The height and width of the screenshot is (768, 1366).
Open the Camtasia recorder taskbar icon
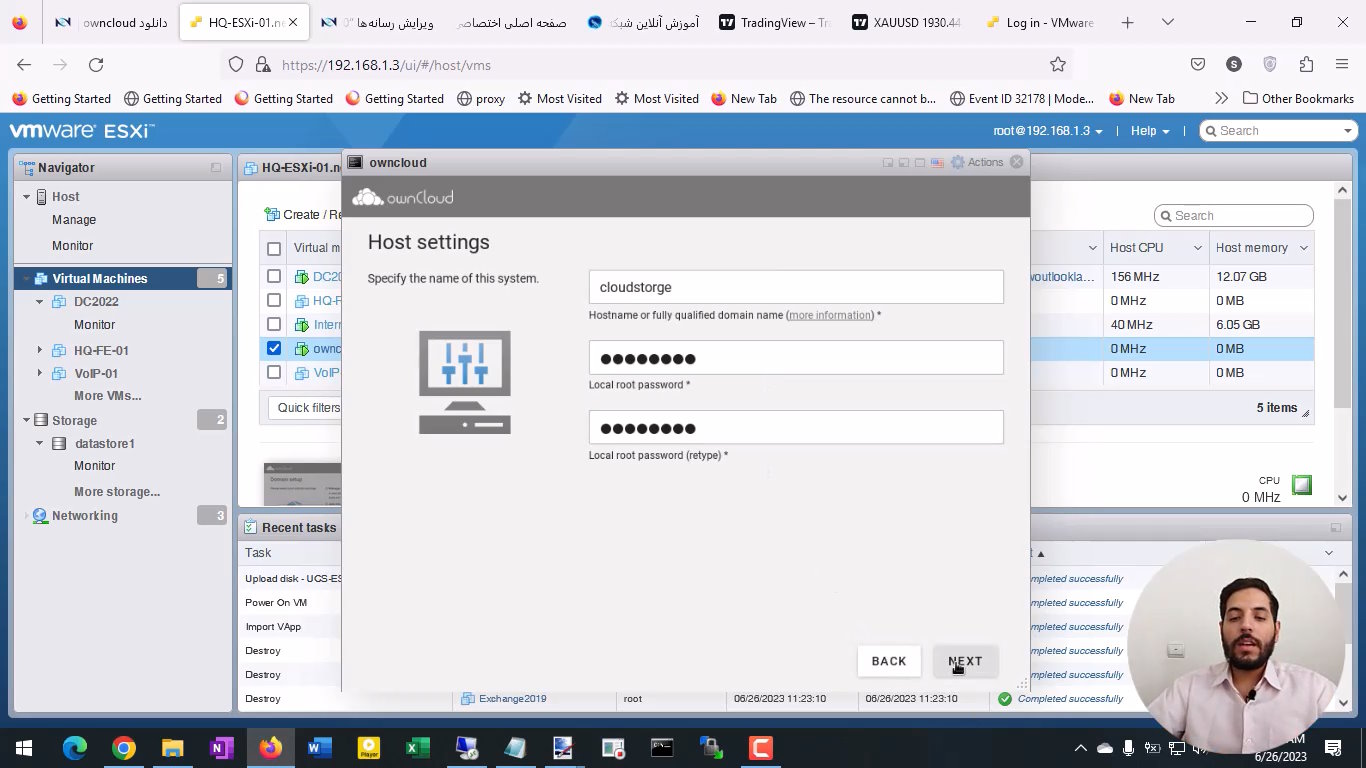(760, 748)
